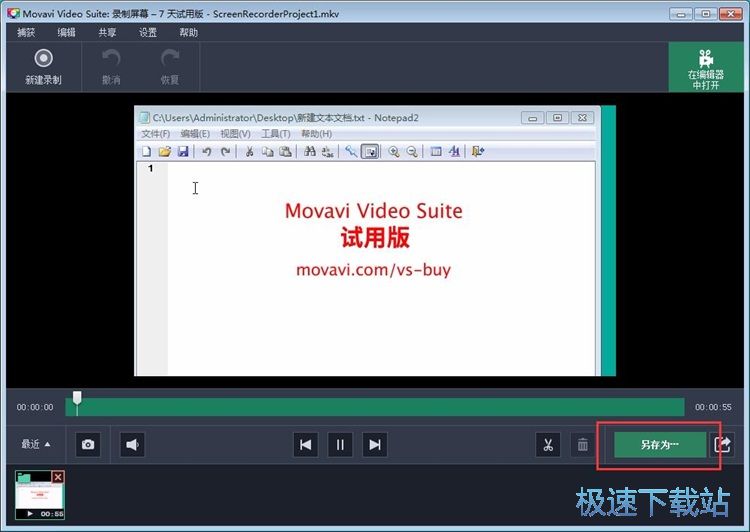This screenshot has width=750, height=532.
Task: Take a snapshot with the camera icon
Action: coord(88,444)
